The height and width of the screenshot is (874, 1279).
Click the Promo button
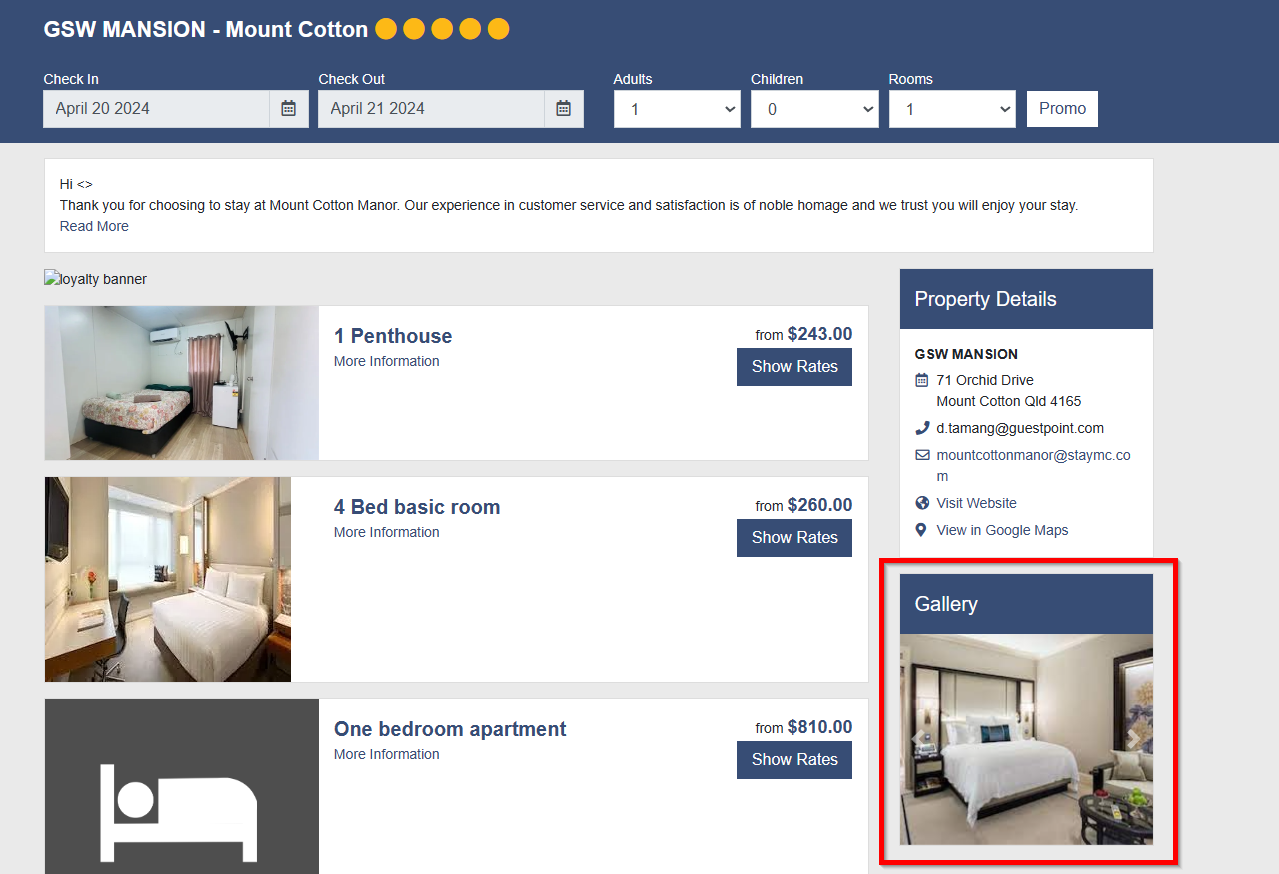(1062, 109)
